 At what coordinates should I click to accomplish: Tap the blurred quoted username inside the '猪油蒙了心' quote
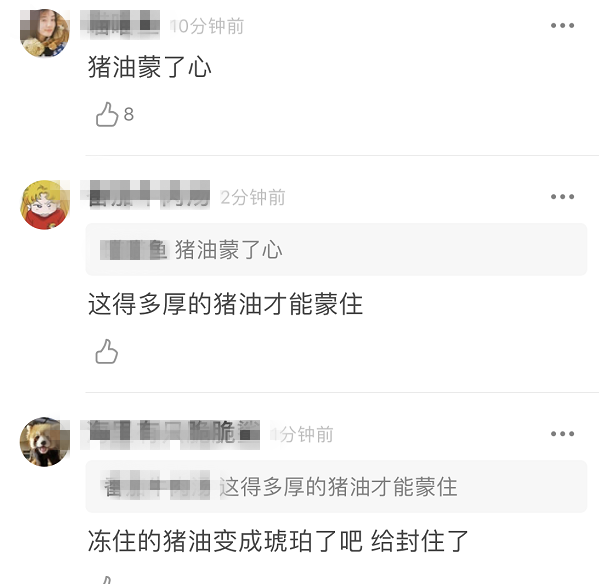pyautogui.click(x=134, y=250)
